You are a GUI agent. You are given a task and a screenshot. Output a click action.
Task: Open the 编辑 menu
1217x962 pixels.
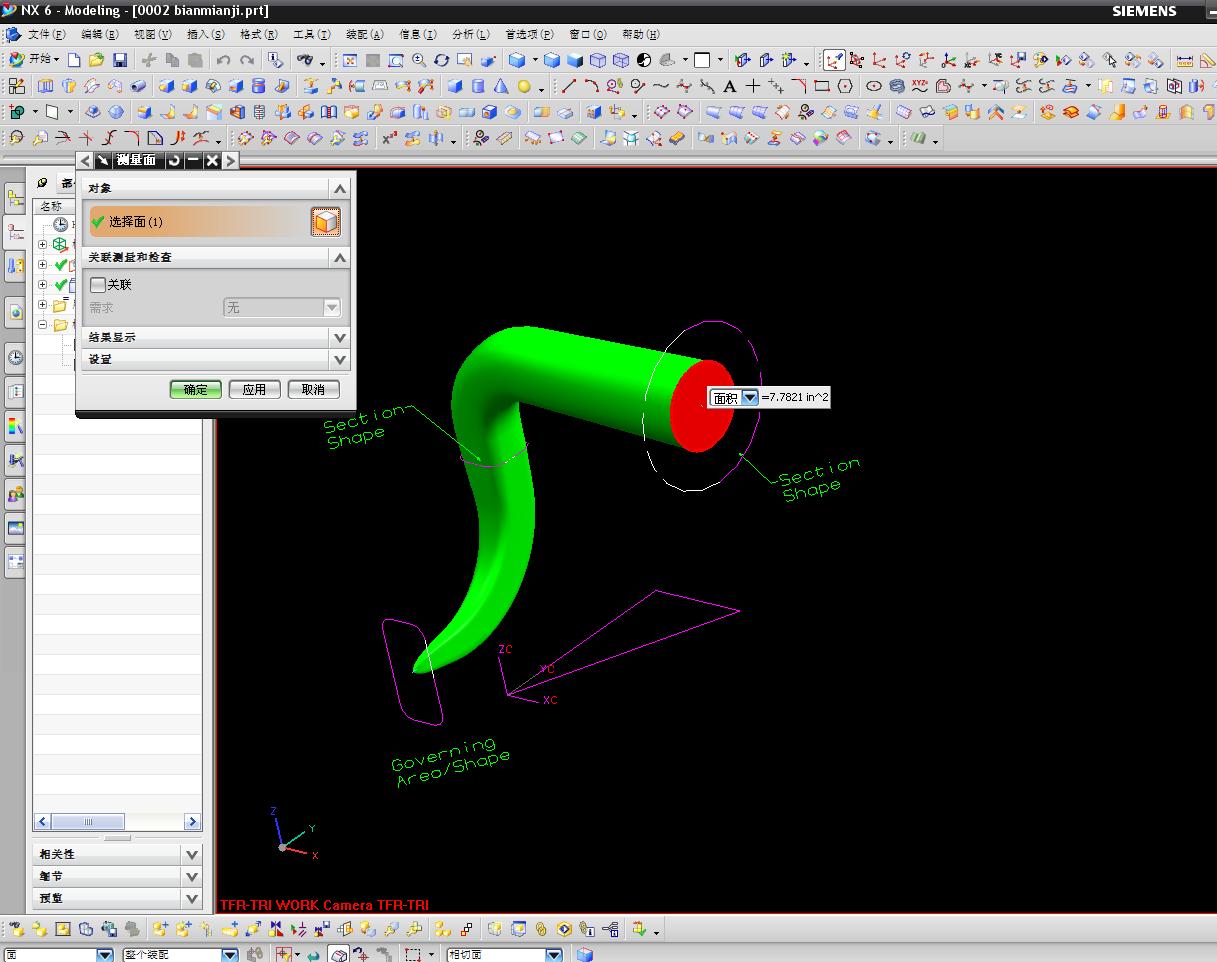99,35
